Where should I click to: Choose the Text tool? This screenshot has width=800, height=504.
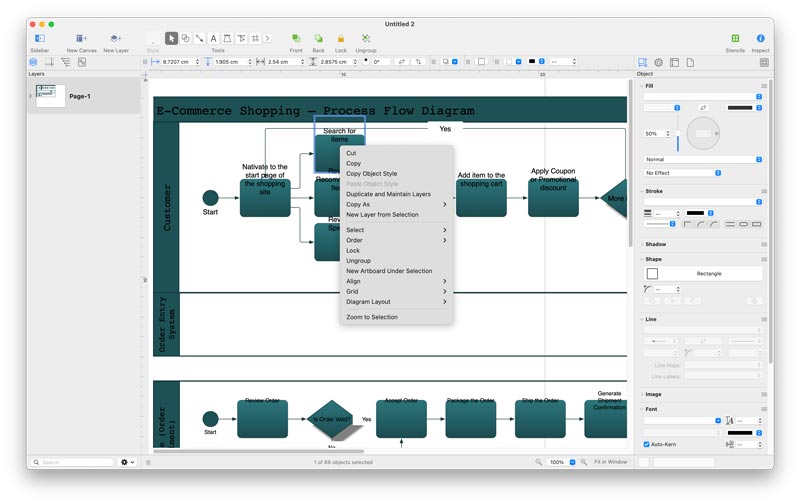(213, 38)
